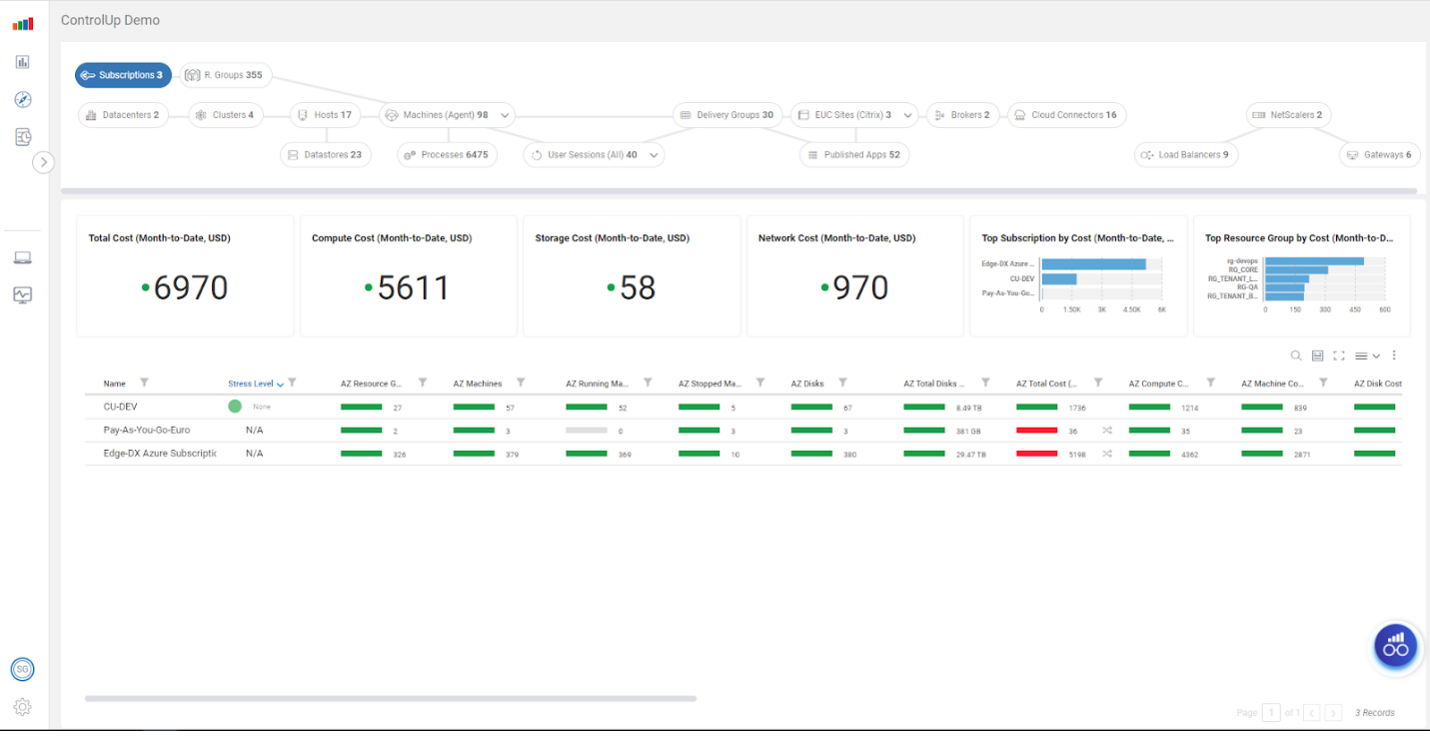1430x736 pixels.
Task: Open the topology sidebar icon below the compass
Action: pyautogui.click(x=23, y=137)
